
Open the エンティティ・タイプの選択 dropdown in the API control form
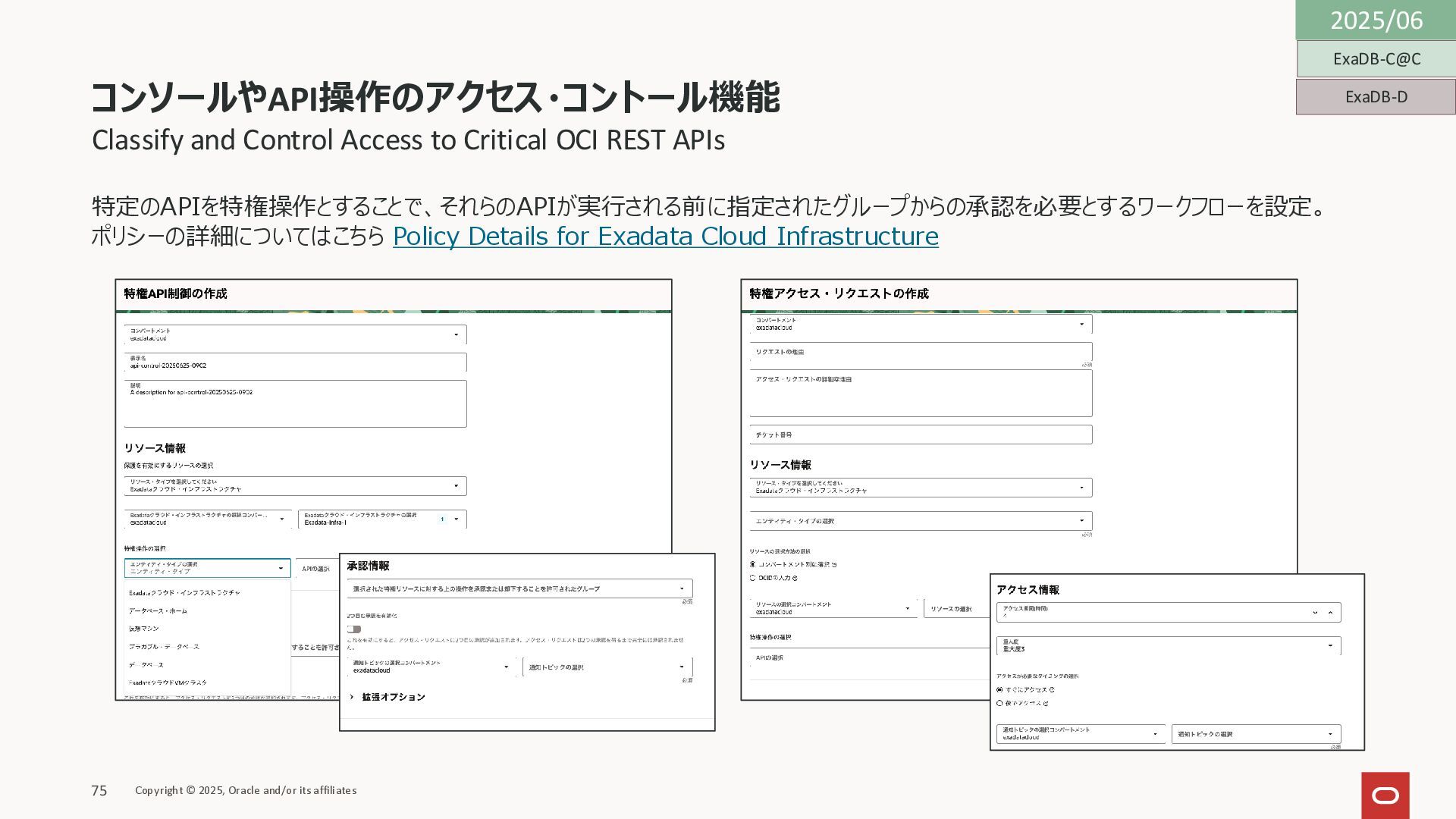(x=207, y=568)
